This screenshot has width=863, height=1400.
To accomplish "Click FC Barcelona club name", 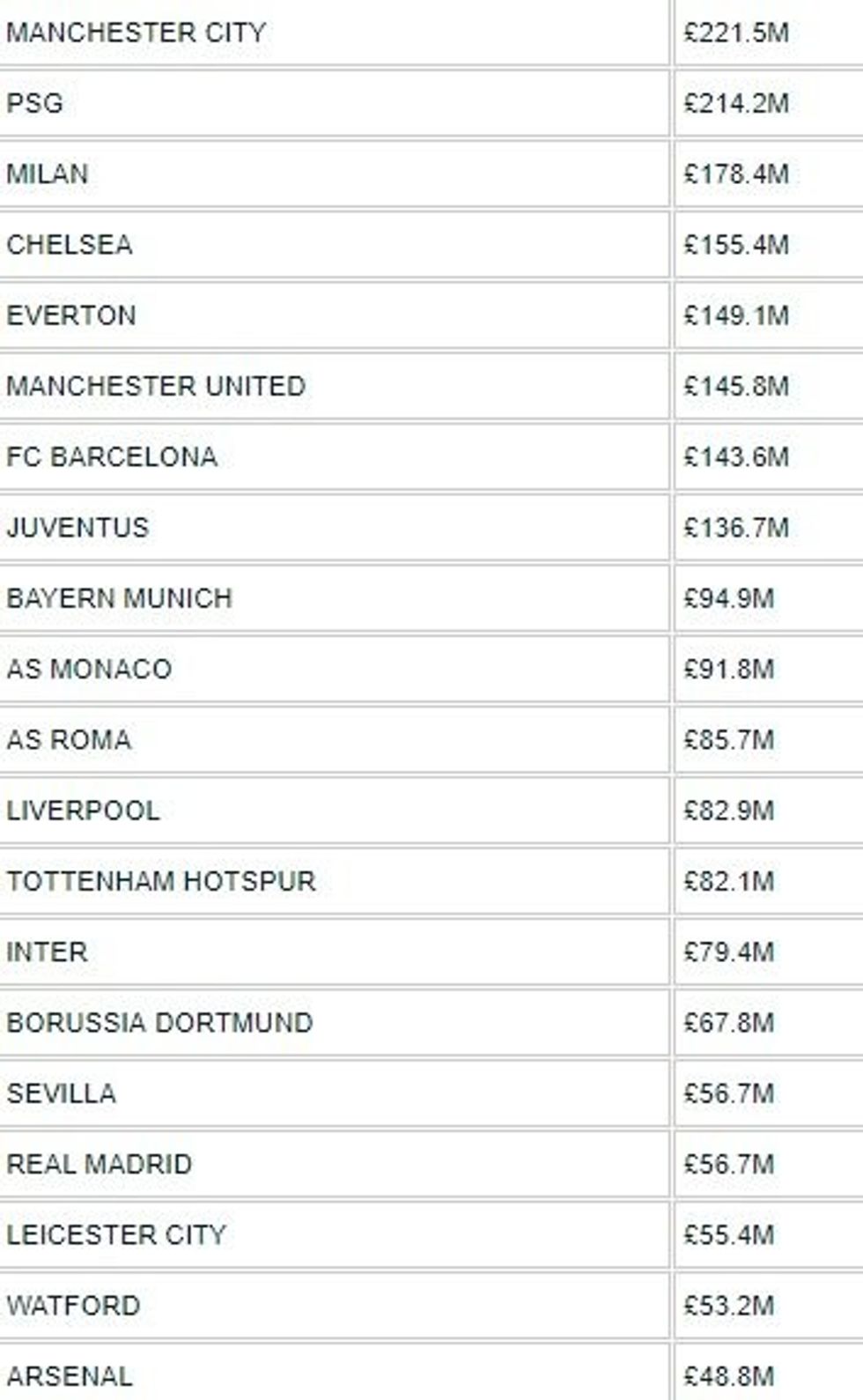I will 112,456.
